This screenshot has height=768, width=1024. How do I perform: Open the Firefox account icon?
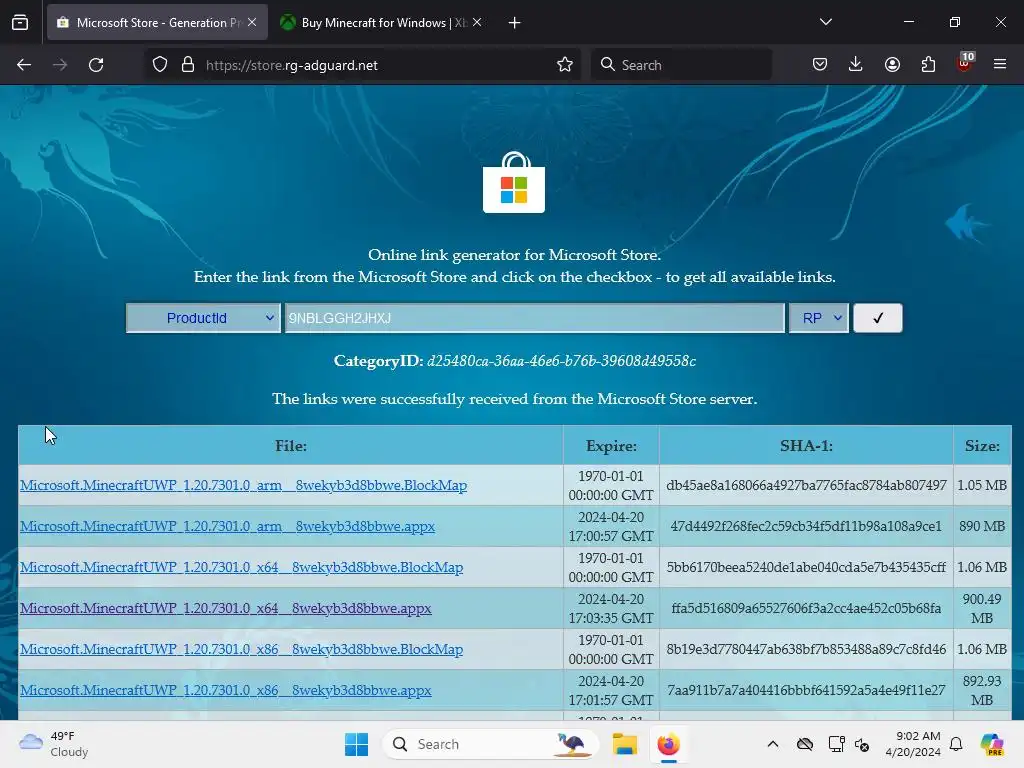[892, 65]
